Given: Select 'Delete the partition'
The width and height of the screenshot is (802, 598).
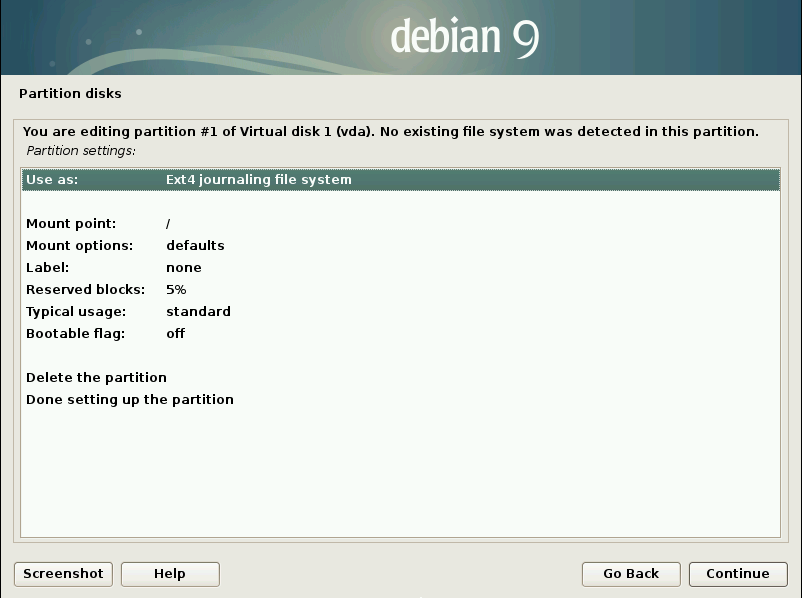Looking at the screenshot, I should (96, 378).
